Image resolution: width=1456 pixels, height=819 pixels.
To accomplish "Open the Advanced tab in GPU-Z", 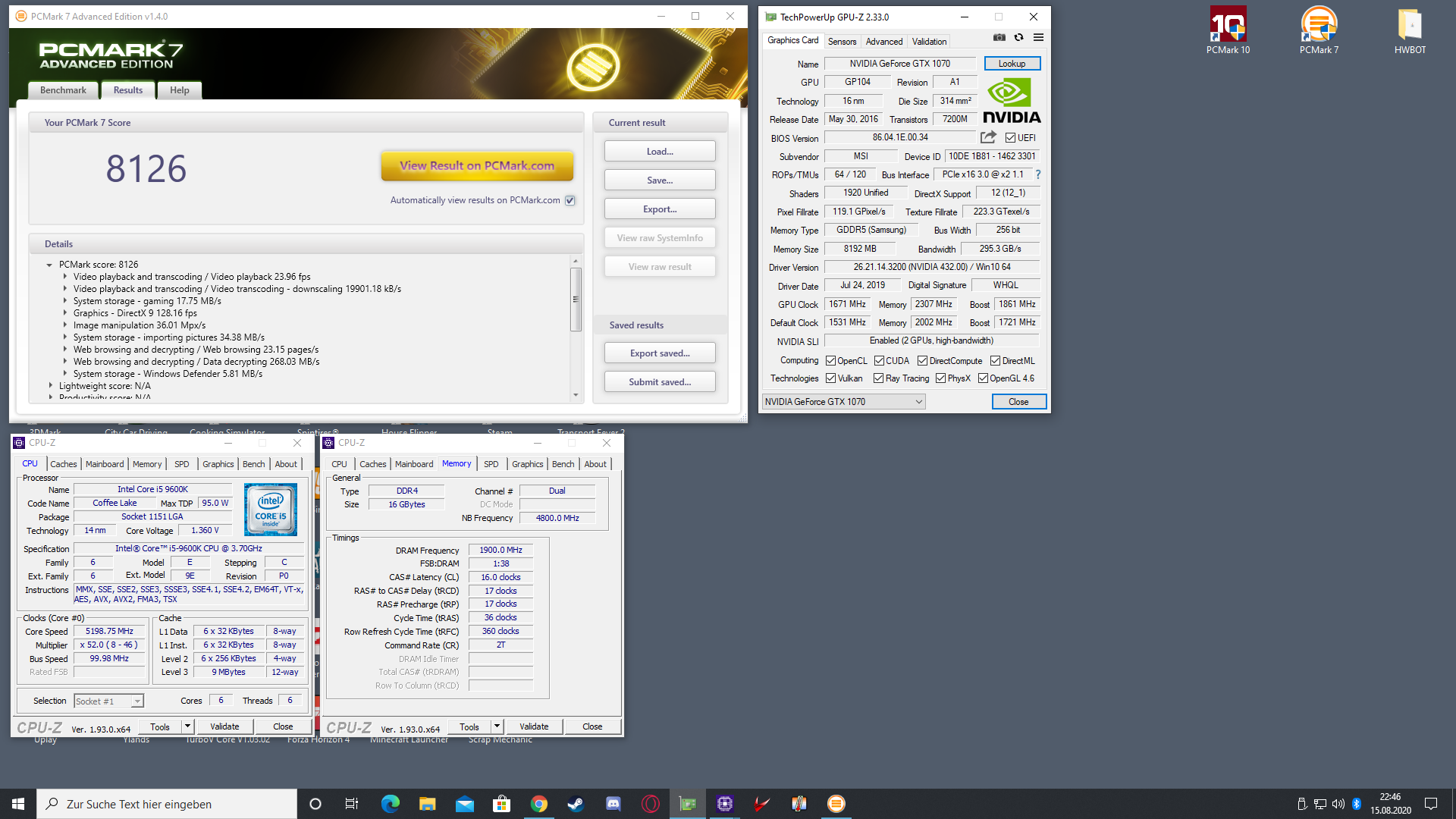I will pyautogui.click(x=884, y=42).
